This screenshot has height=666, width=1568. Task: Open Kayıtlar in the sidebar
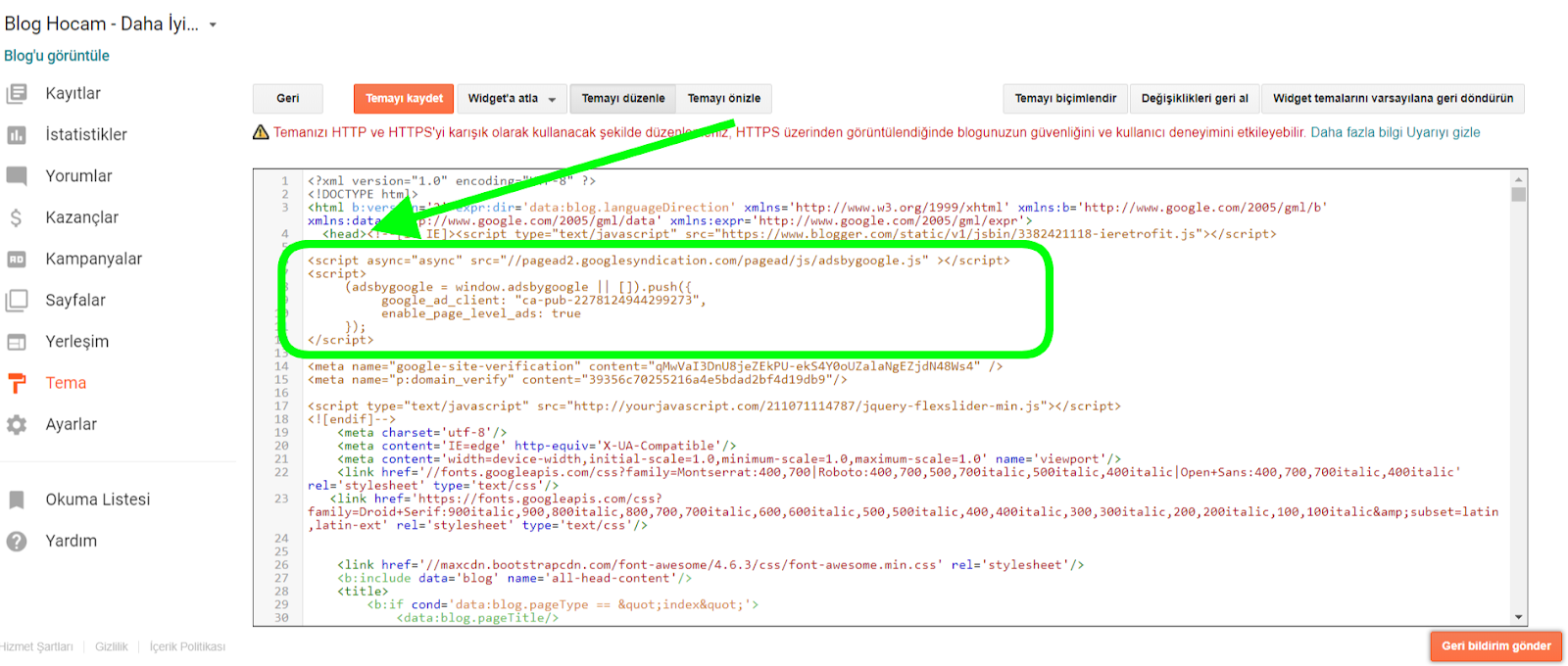pos(73,93)
